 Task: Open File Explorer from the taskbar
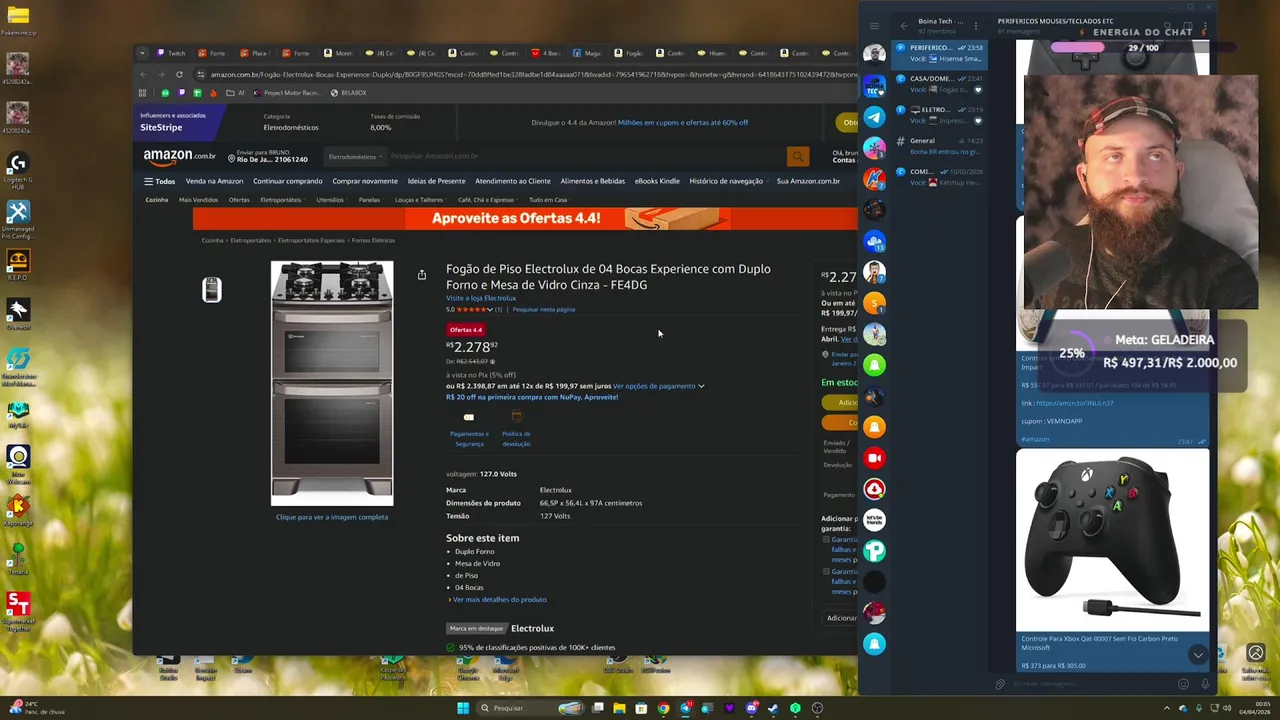click(619, 708)
